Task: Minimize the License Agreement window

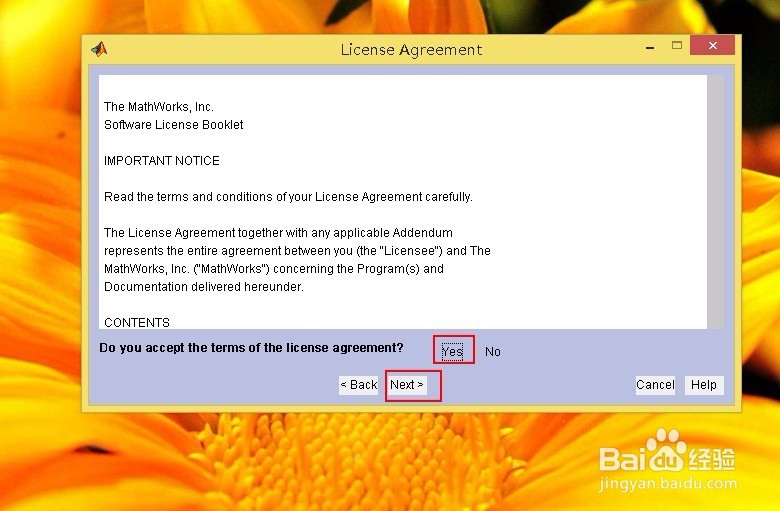Action: tap(650, 47)
